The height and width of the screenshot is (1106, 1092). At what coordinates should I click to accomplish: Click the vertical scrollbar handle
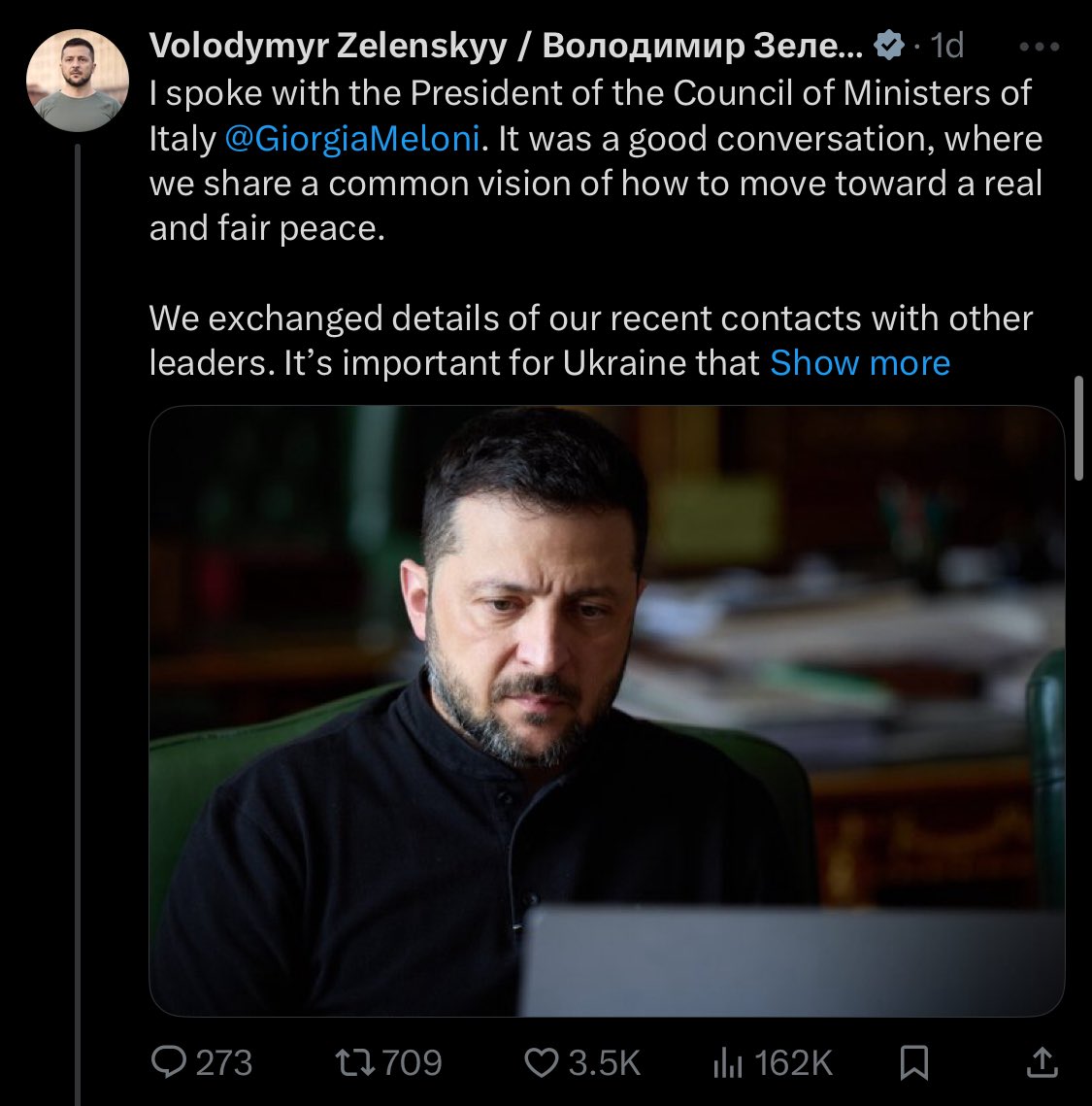pos(1078,428)
